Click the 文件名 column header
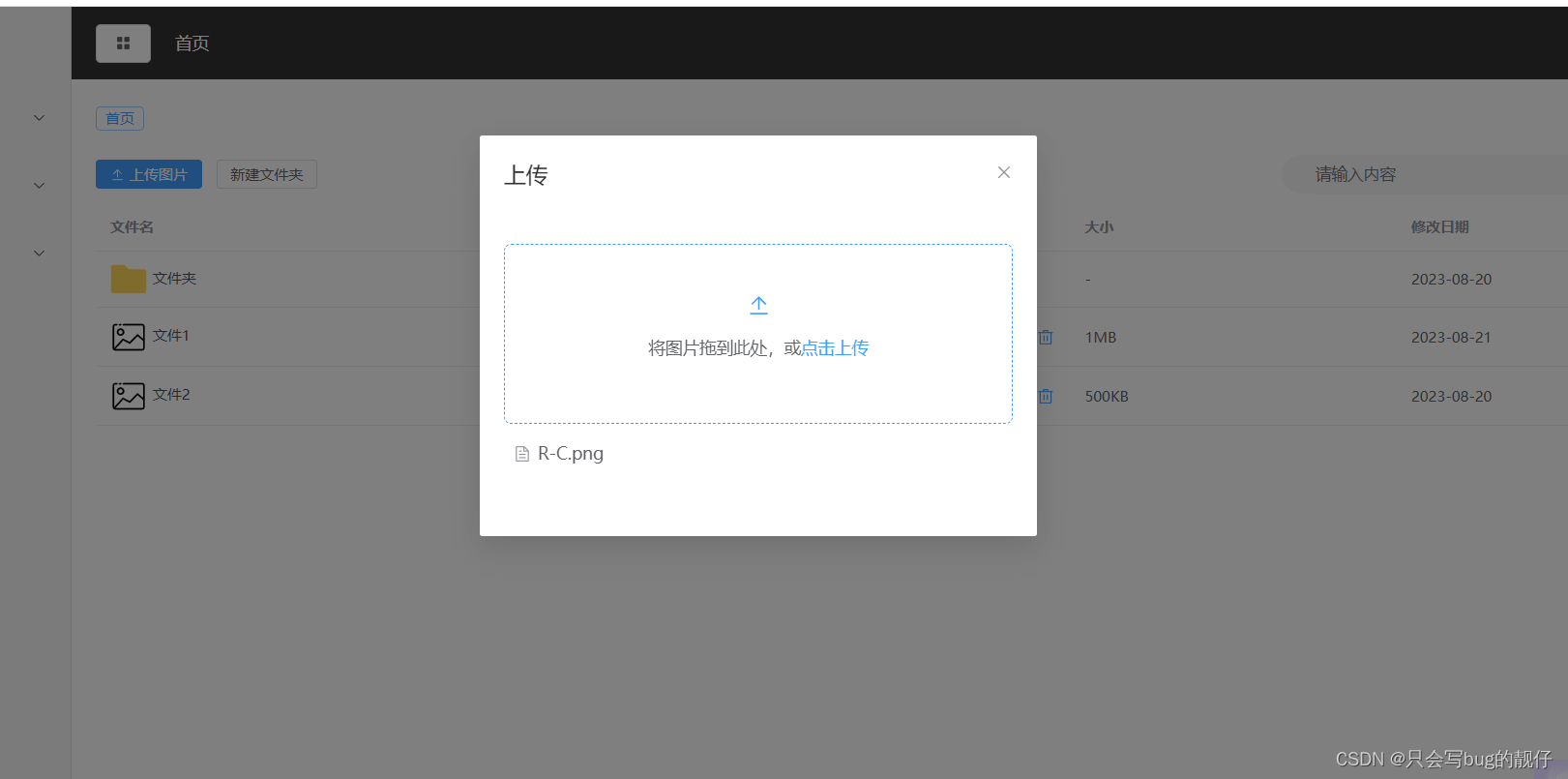The image size is (1568, 779). [x=132, y=227]
